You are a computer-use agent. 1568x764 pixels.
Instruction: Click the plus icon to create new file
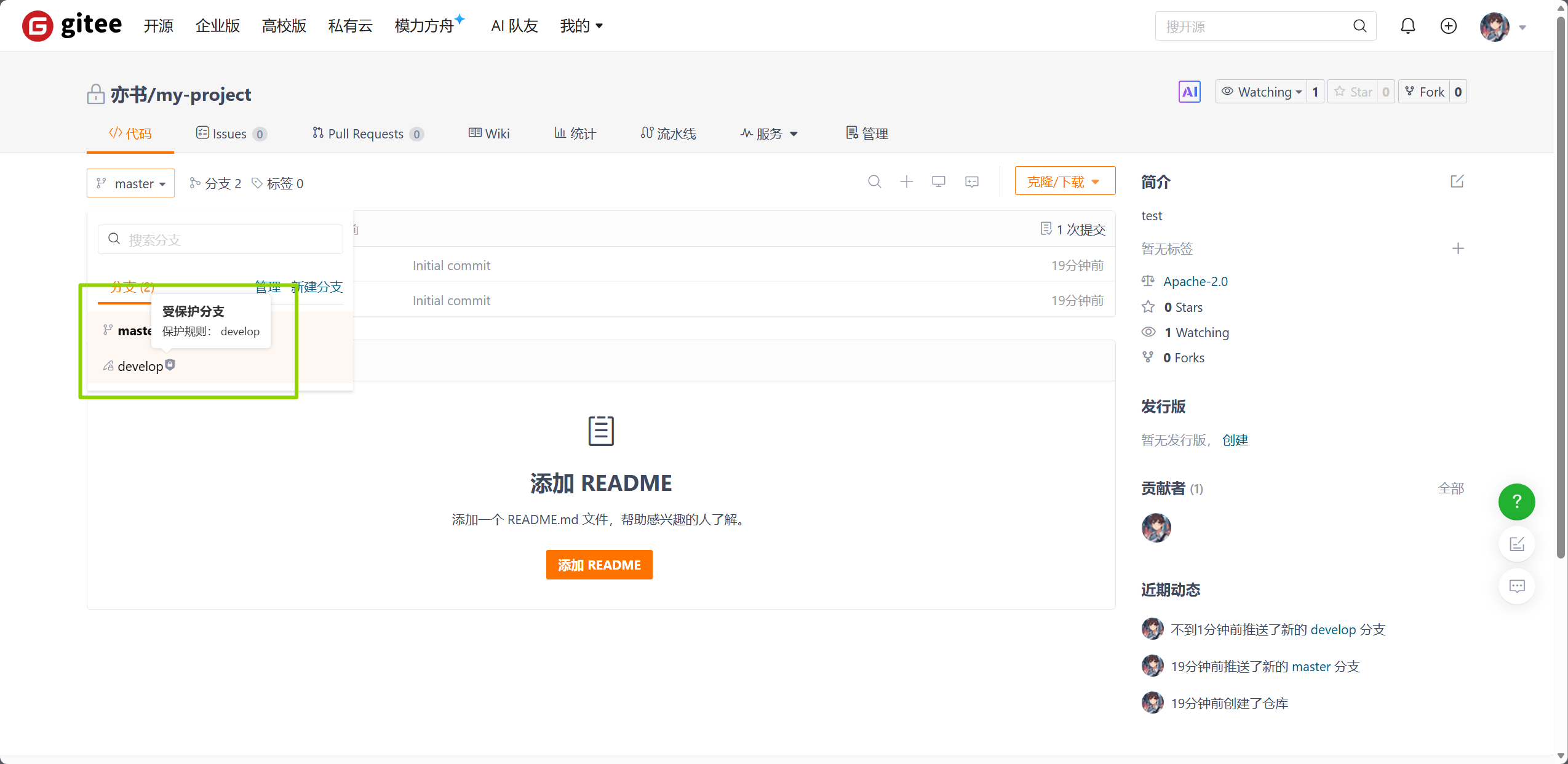pos(906,181)
